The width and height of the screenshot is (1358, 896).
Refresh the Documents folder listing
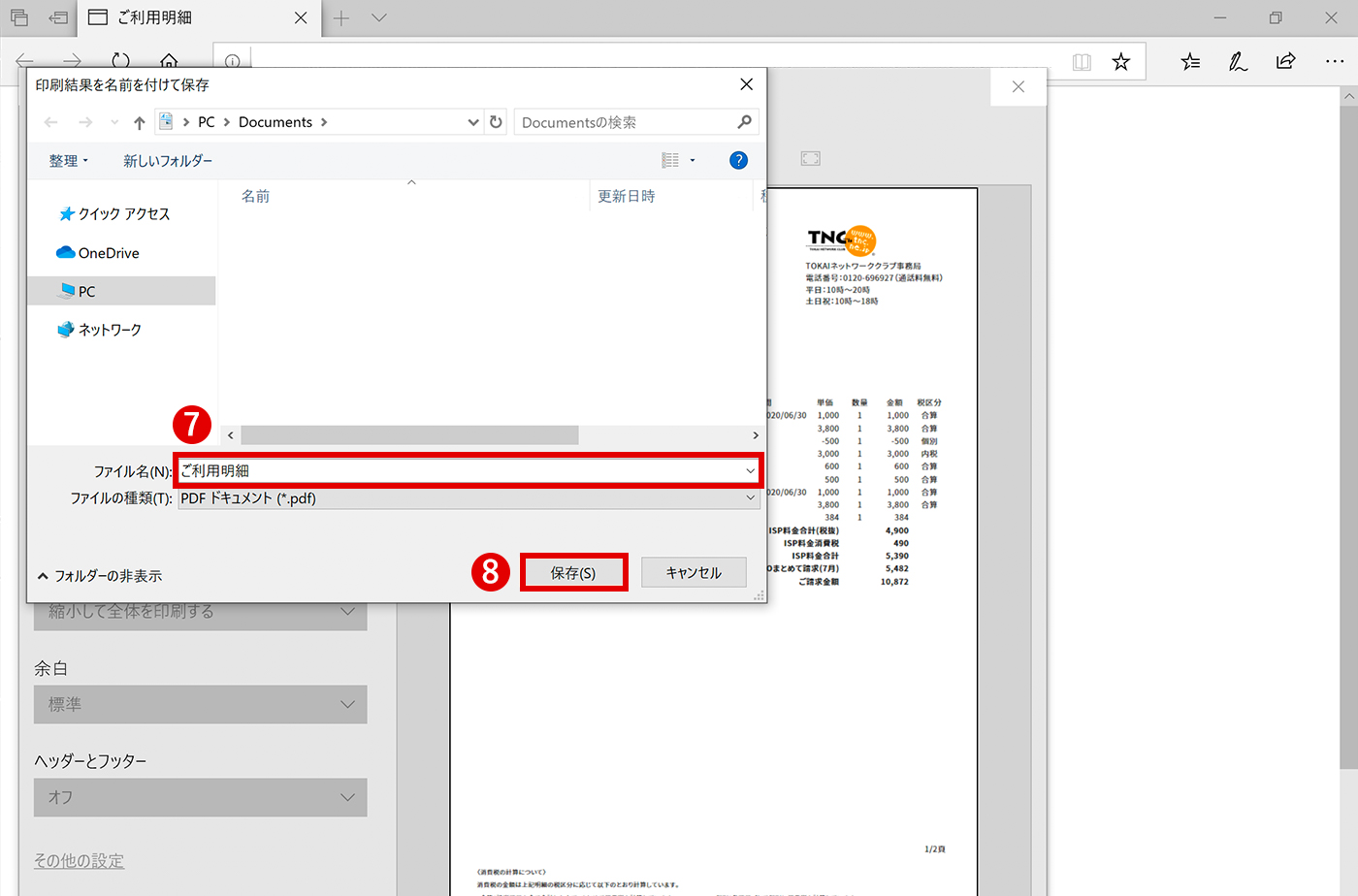[x=496, y=122]
